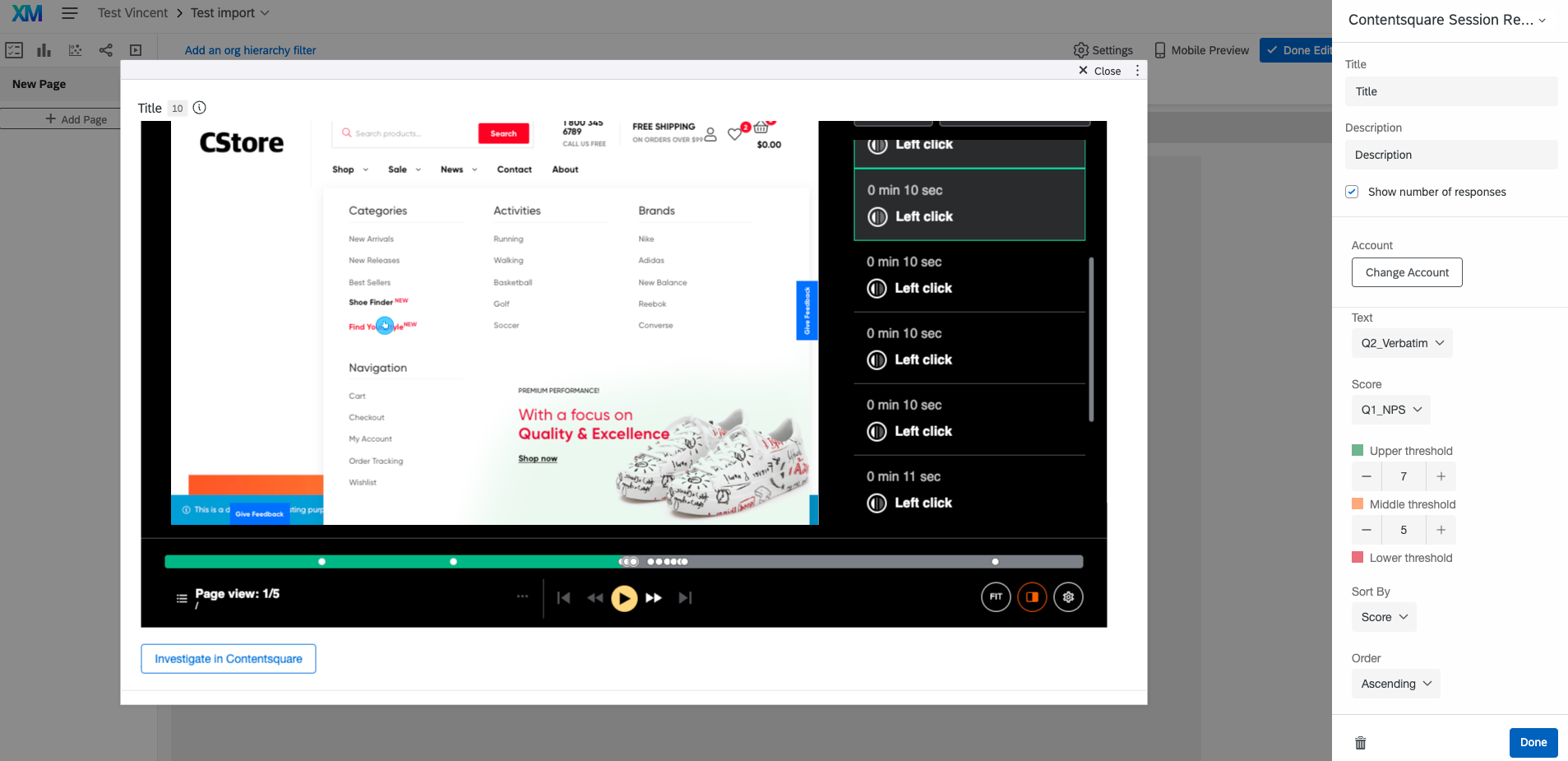Viewport: 1568px width, 761px height.
Task: Click the list icon beside Page view
Action: [182, 598]
